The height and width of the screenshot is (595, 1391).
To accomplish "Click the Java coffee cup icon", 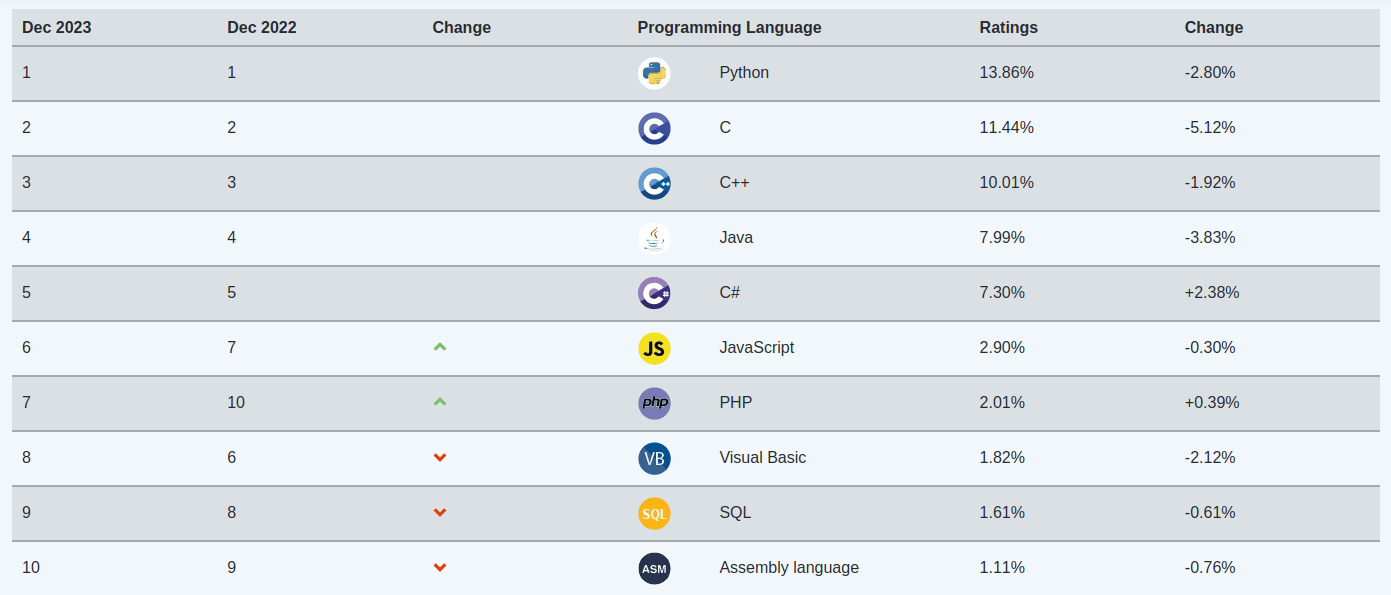I will 654,238.
